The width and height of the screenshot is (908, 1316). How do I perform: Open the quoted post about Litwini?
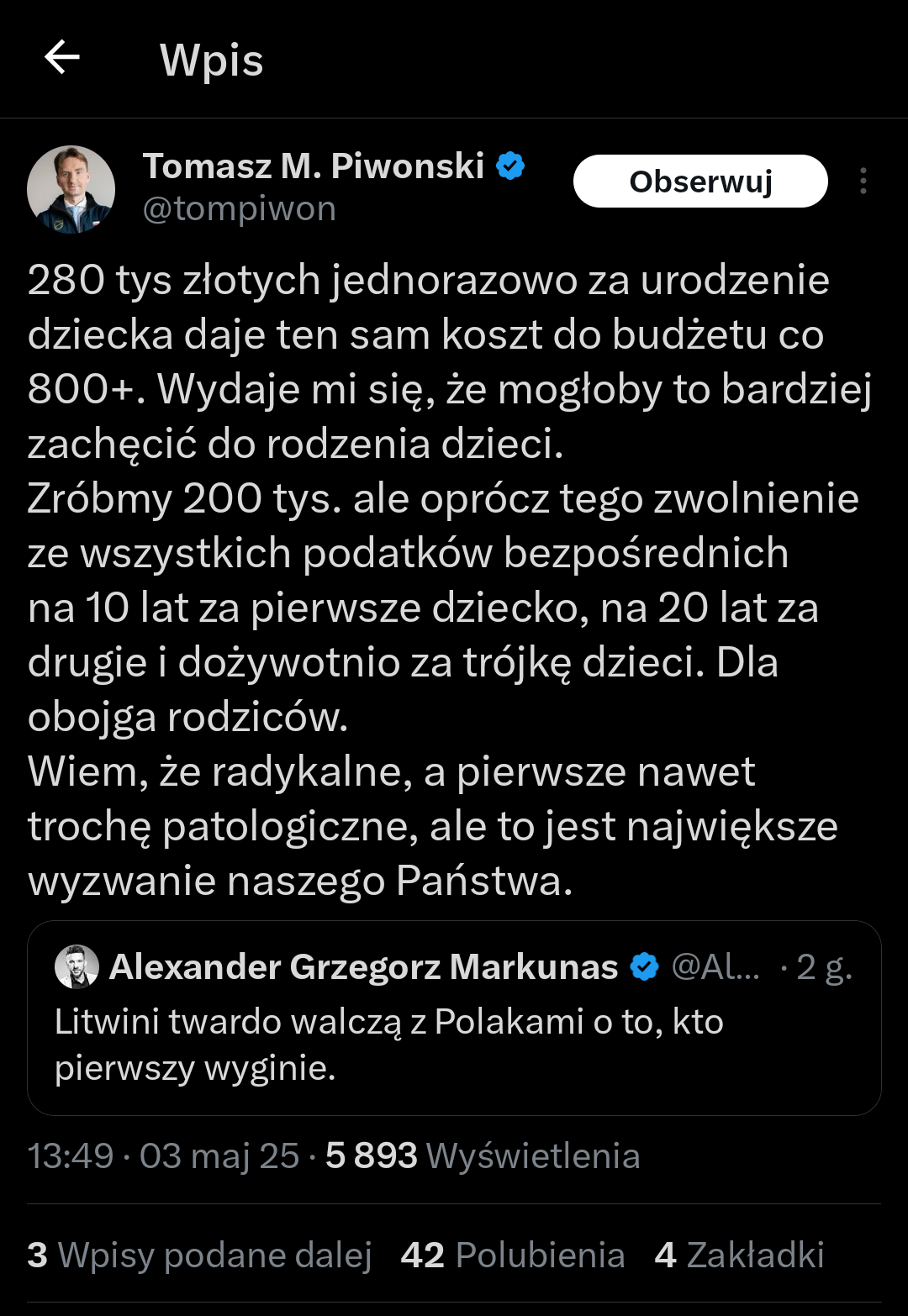coord(454,1045)
